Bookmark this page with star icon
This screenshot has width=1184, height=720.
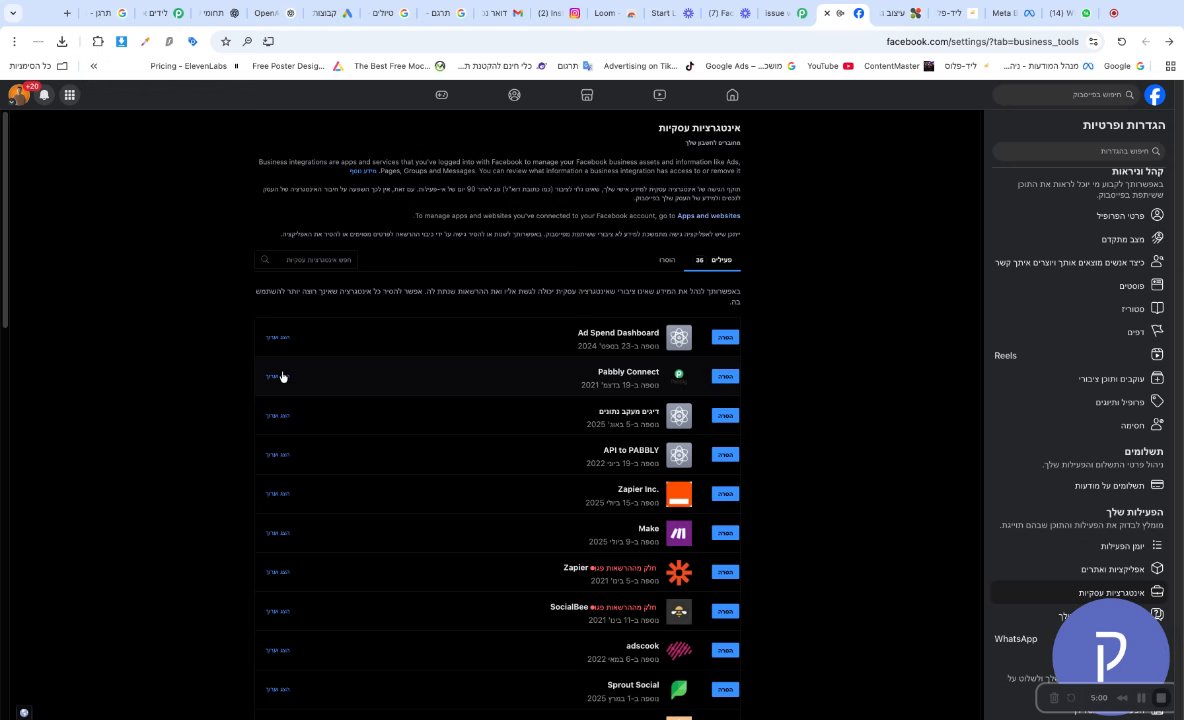pyautogui.click(x=225, y=42)
